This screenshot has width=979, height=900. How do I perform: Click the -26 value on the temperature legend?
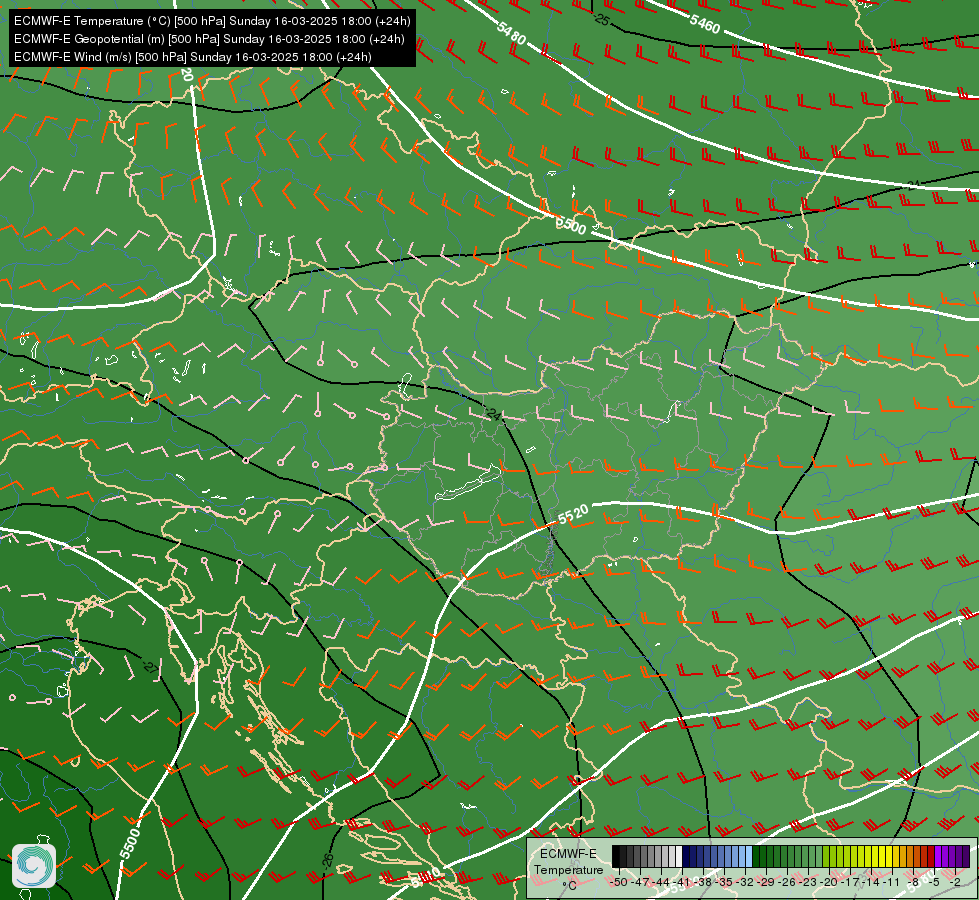787,883
